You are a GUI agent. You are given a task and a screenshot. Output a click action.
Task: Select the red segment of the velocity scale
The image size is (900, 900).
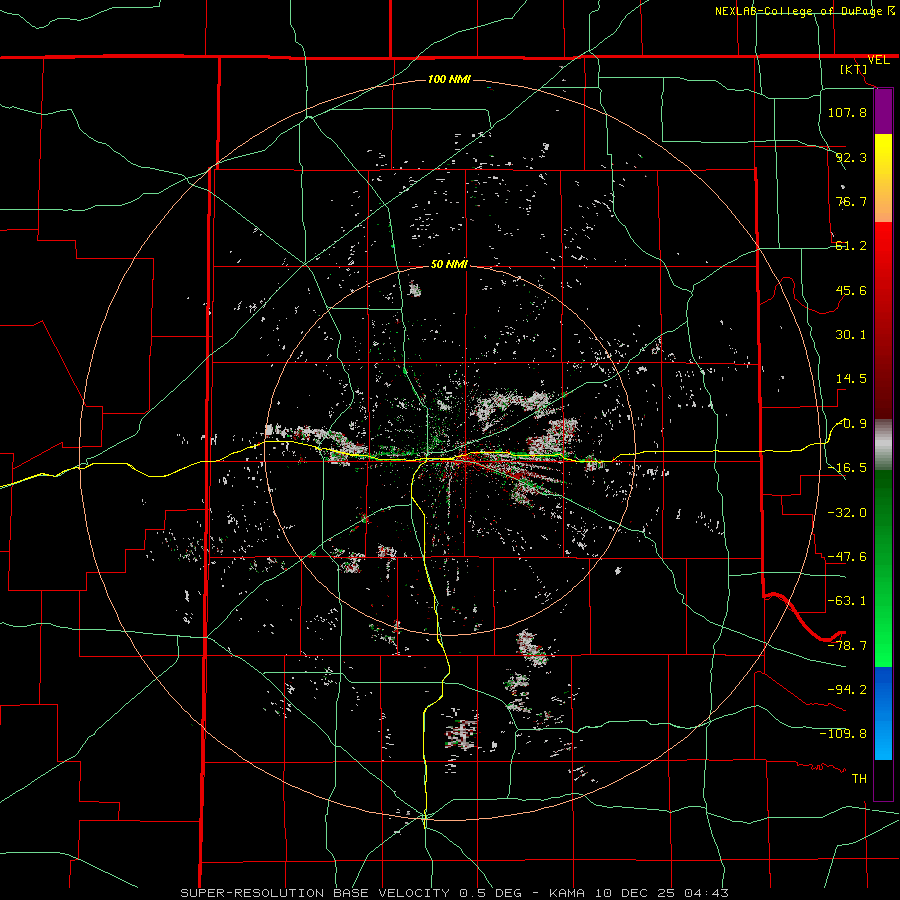pyautogui.click(x=883, y=320)
